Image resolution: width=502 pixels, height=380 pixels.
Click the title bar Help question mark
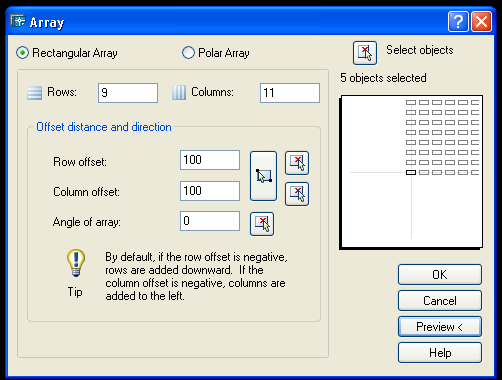tap(458, 22)
